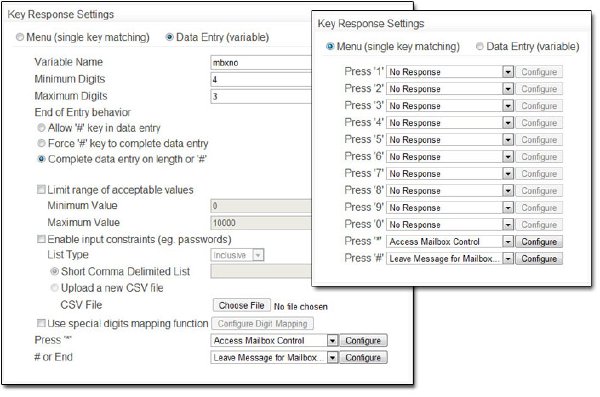Click 'No file chosen' text
The height and width of the screenshot is (397, 600).
tap(301, 307)
